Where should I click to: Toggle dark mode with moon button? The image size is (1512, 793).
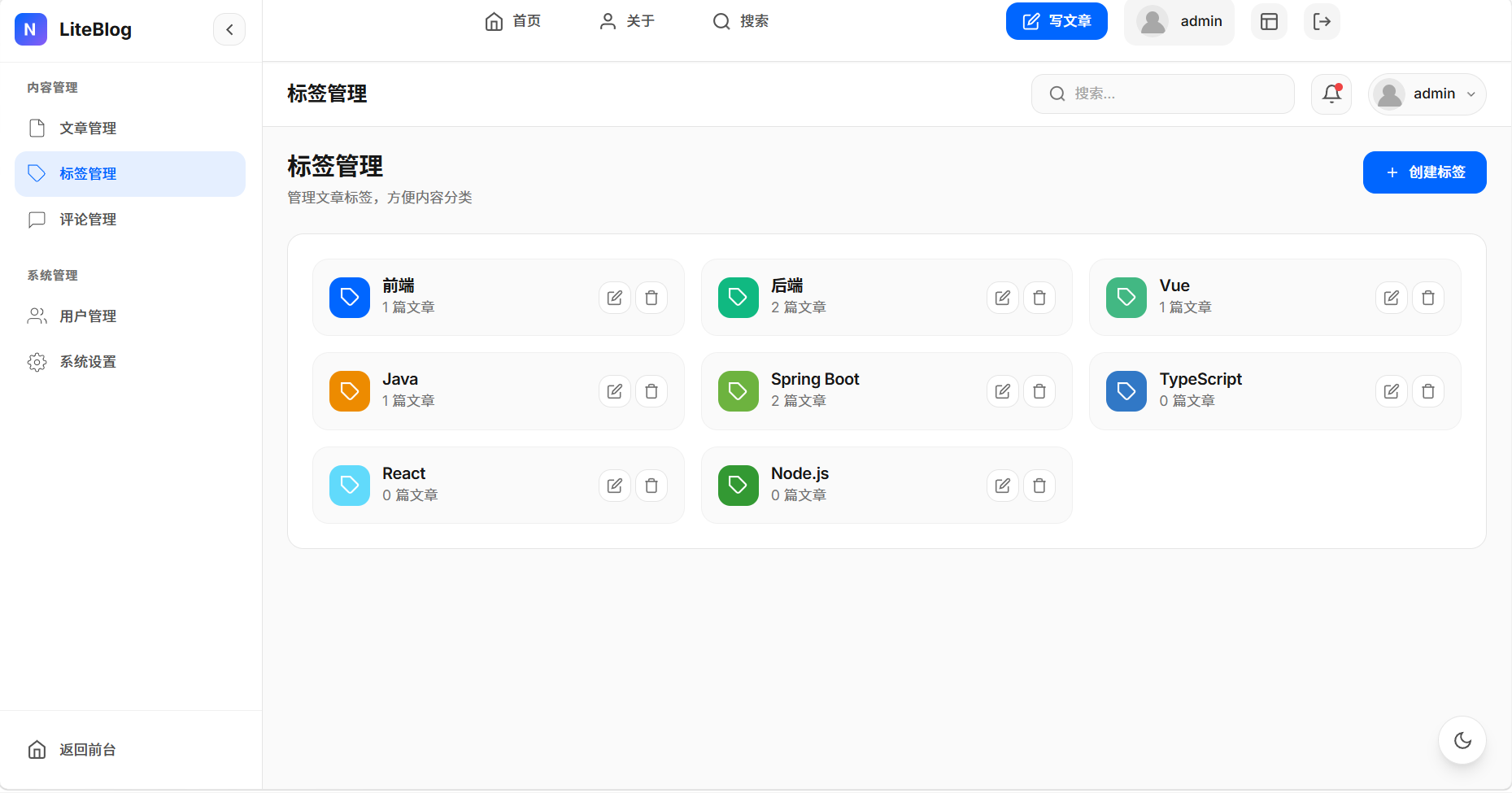pos(1462,740)
